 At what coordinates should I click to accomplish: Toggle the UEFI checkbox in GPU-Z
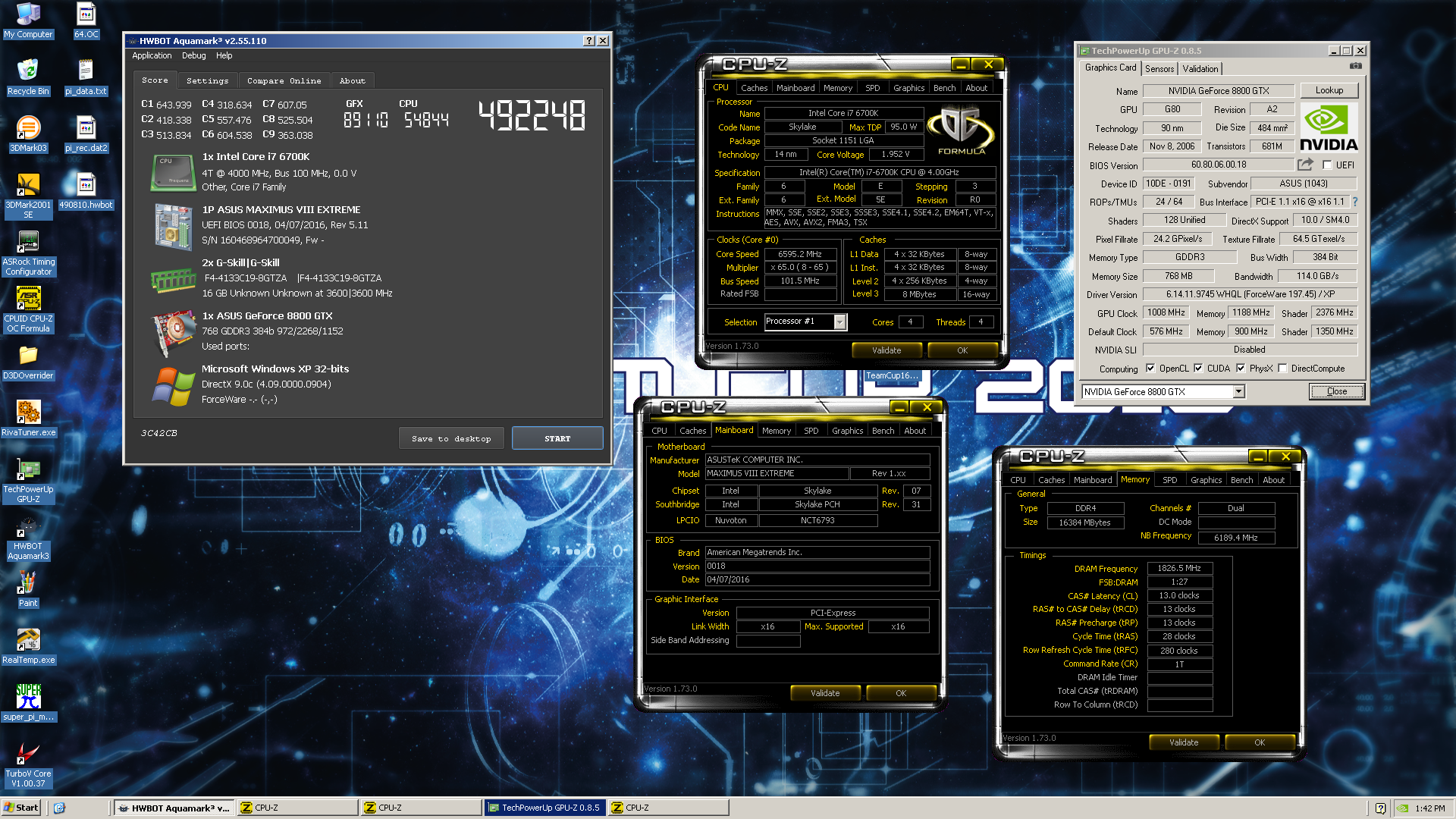click(1327, 165)
